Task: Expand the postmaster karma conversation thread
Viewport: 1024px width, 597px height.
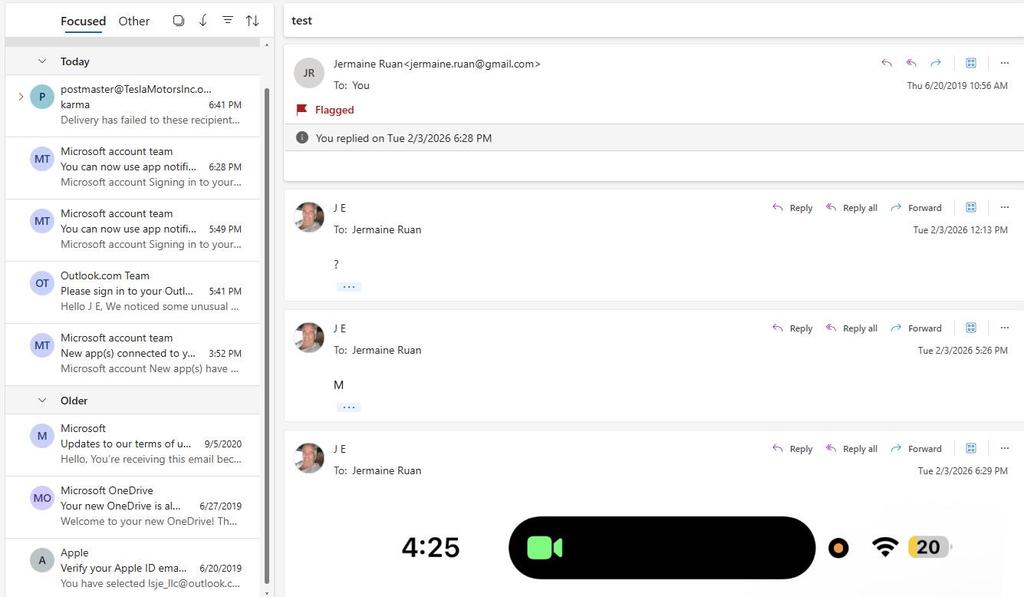Action: click(20, 97)
